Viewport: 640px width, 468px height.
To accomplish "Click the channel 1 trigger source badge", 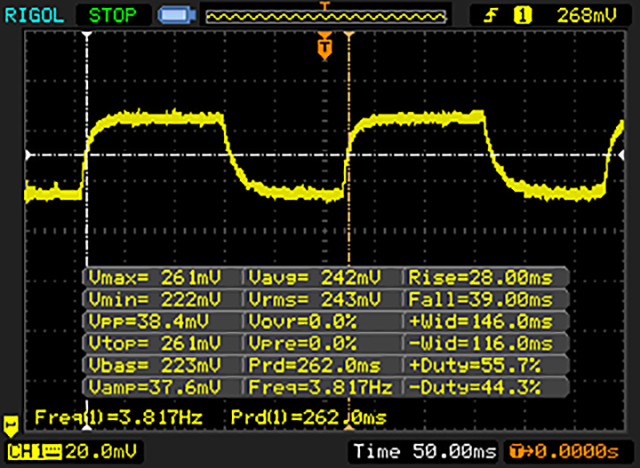I will (x=522, y=16).
